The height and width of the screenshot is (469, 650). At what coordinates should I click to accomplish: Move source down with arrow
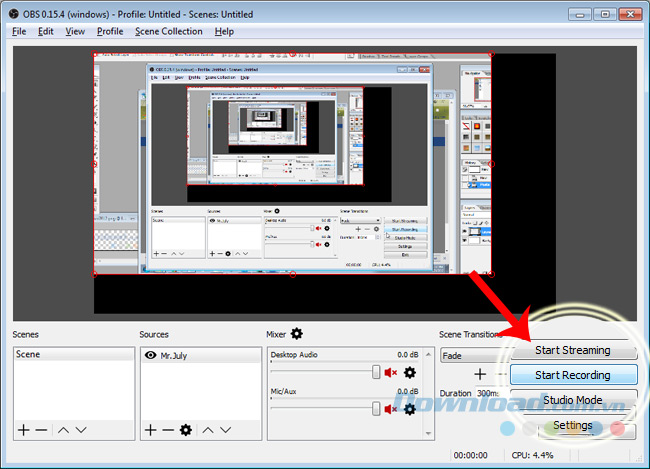click(226, 430)
